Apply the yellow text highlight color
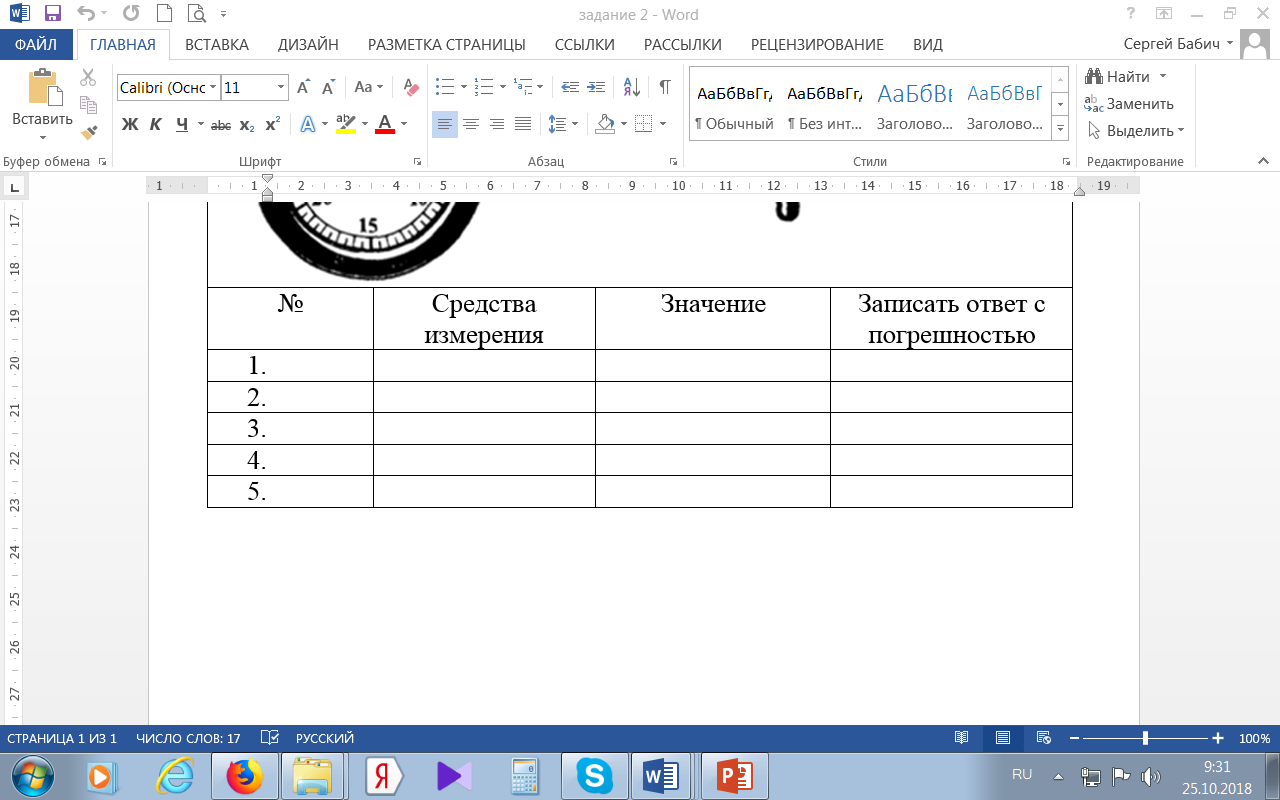This screenshot has height=800, width=1280. [345, 125]
